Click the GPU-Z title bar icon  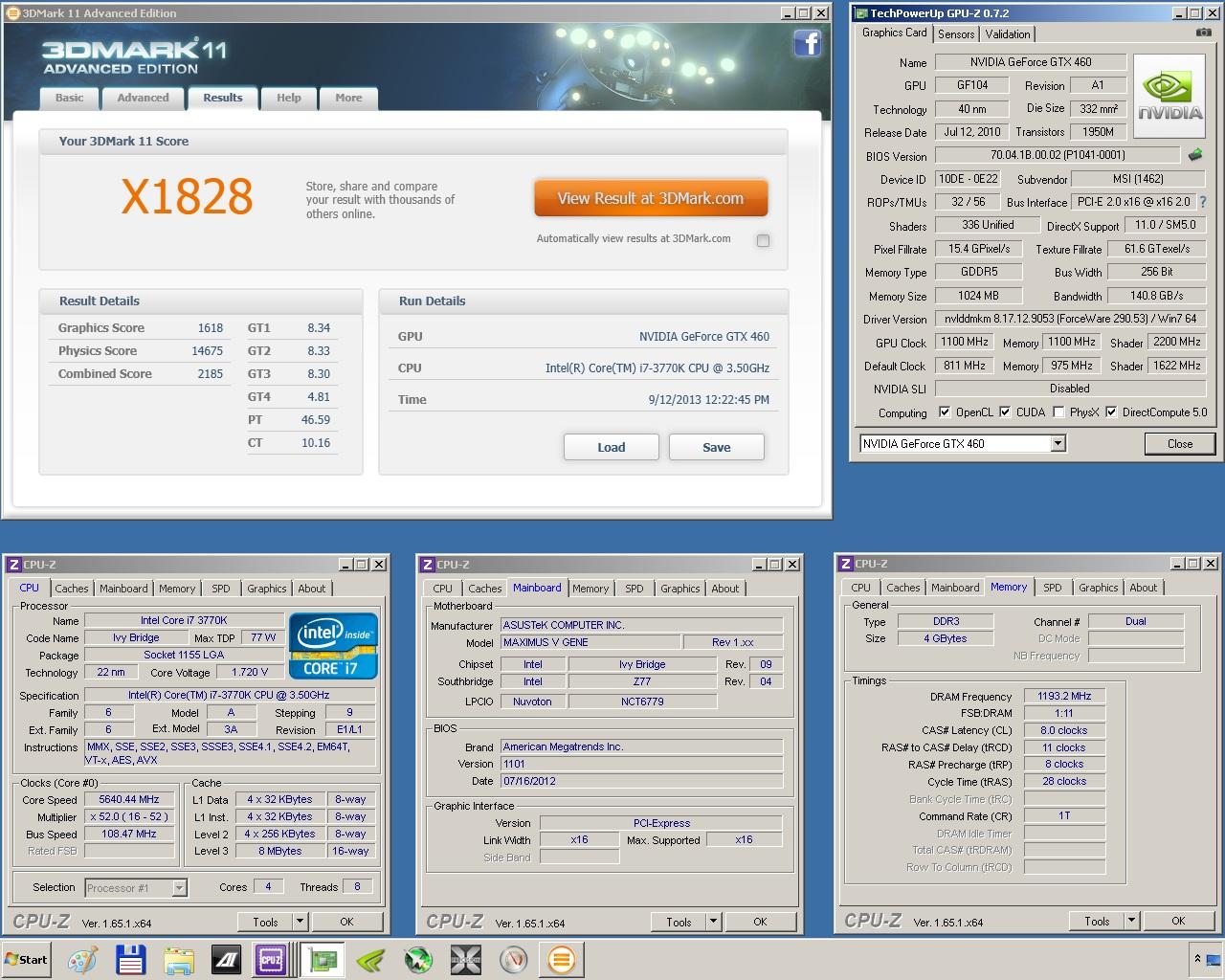(x=860, y=13)
